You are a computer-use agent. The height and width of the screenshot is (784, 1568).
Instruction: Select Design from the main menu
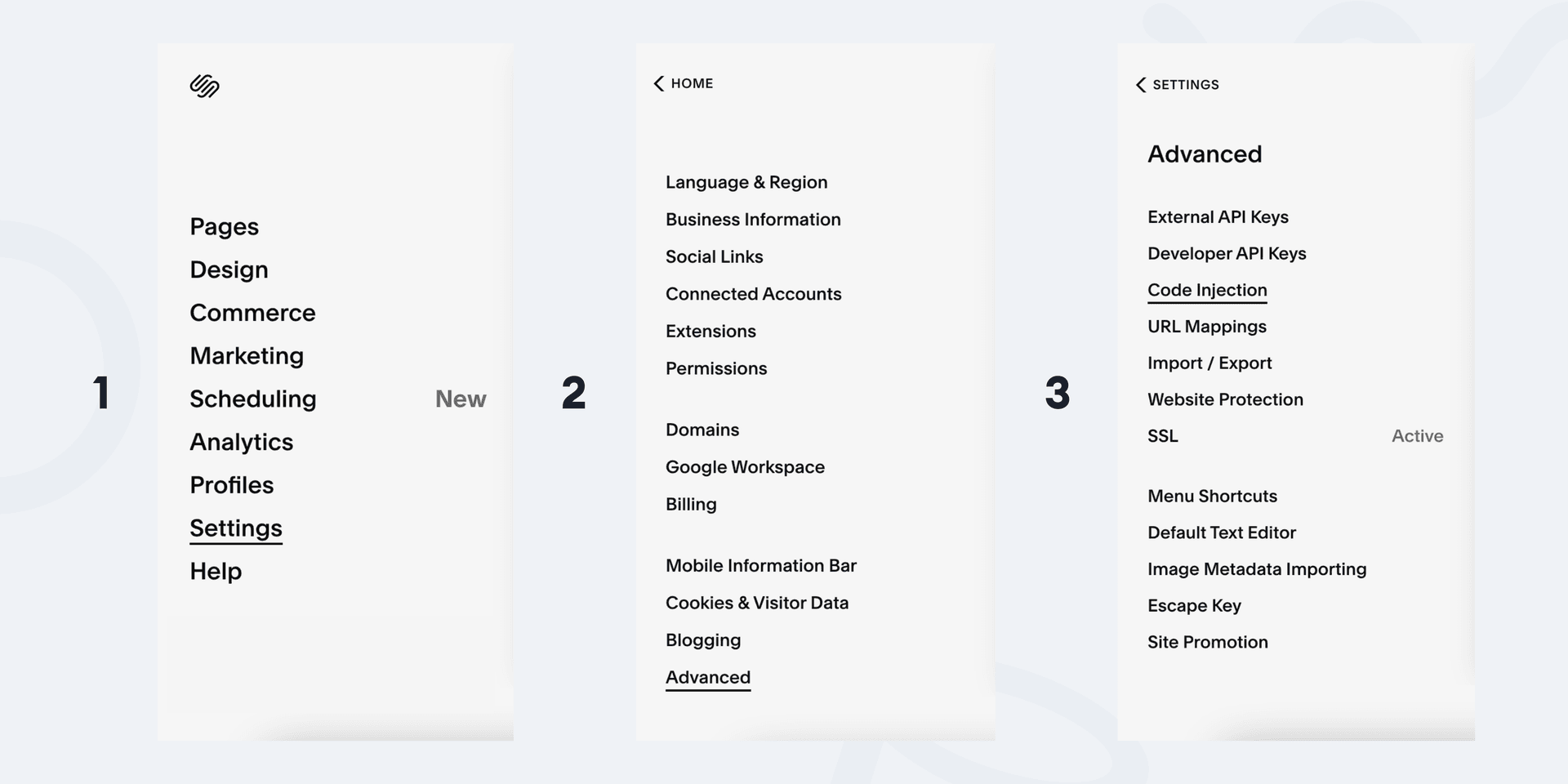(229, 269)
